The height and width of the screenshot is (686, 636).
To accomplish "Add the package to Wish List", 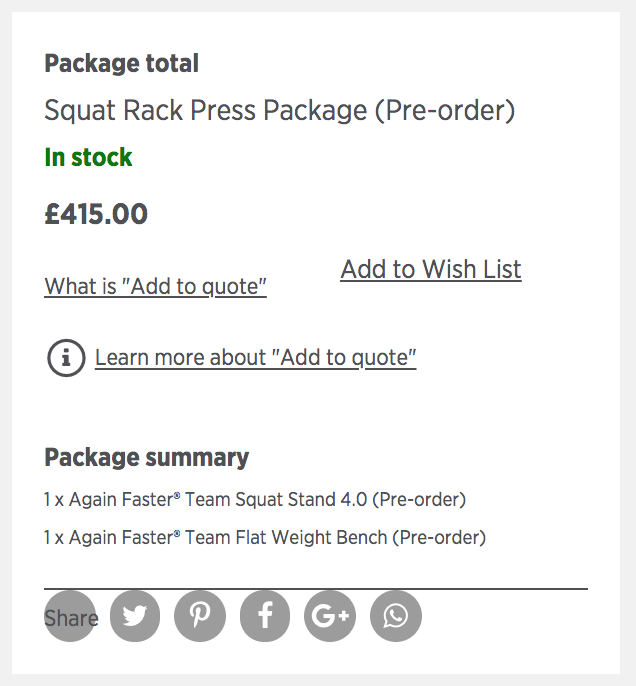I will (x=431, y=269).
